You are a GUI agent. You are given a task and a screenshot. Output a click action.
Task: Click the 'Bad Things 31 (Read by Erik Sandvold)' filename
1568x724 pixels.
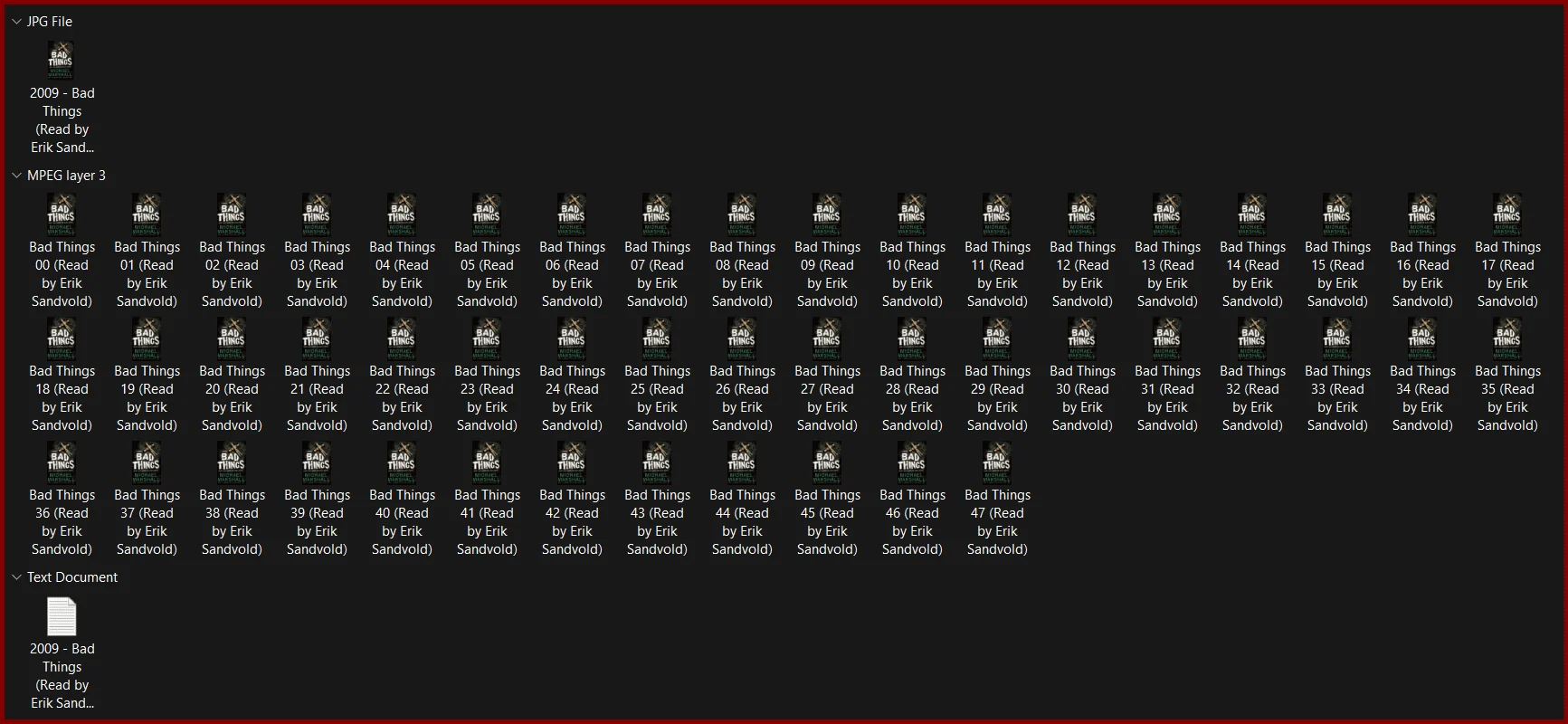pos(1167,398)
